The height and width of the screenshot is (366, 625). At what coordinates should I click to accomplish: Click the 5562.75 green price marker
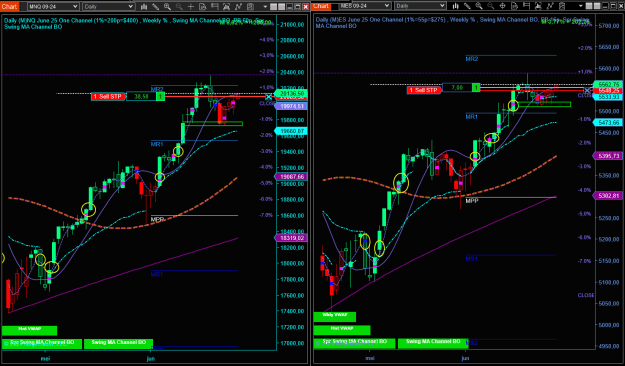pyautogui.click(x=608, y=85)
